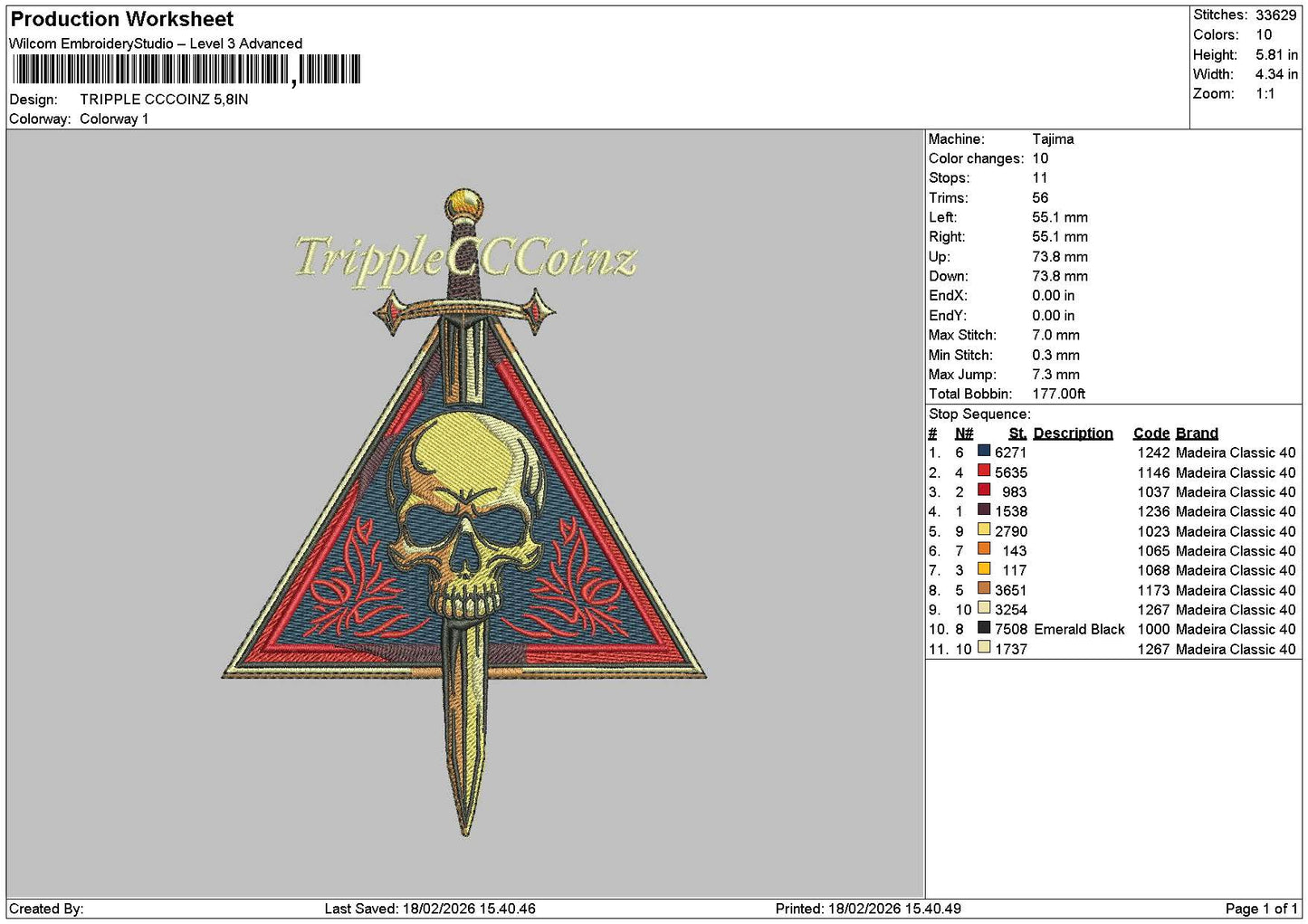Image resolution: width=1308 pixels, height=924 pixels.
Task: Click the stitch count 3651
Action: tap(1011, 590)
